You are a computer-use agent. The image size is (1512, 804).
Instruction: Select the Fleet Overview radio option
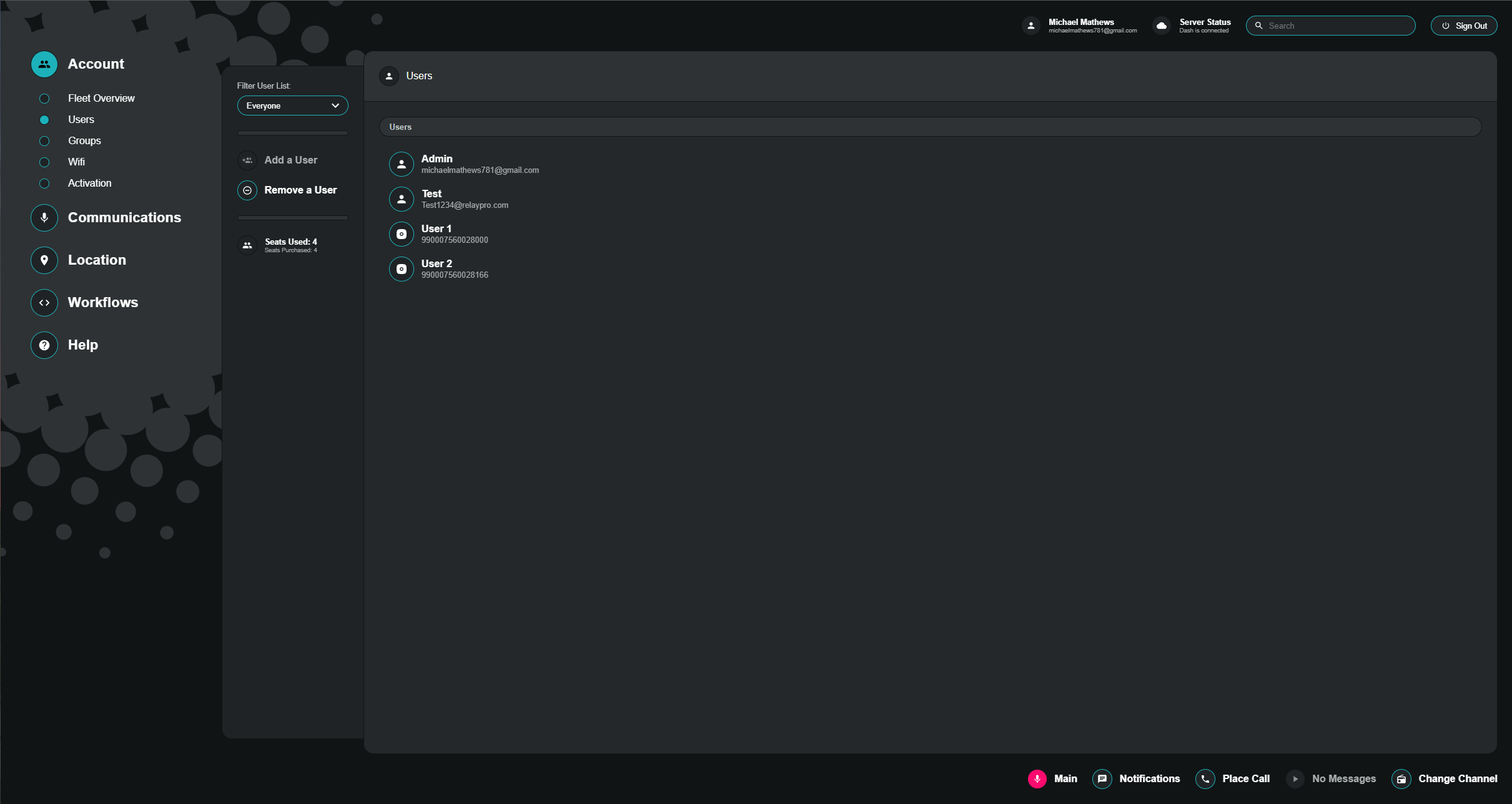point(44,99)
